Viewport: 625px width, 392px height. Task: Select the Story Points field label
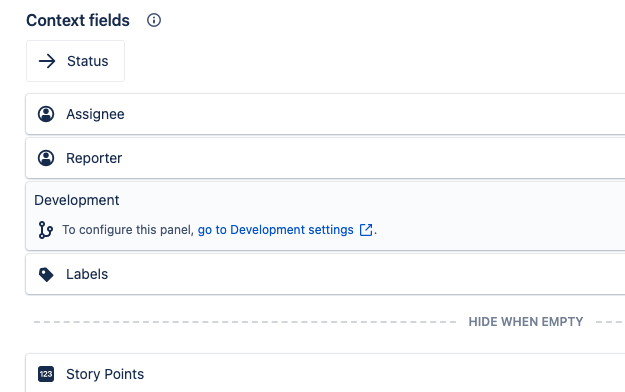pyautogui.click(x=105, y=374)
